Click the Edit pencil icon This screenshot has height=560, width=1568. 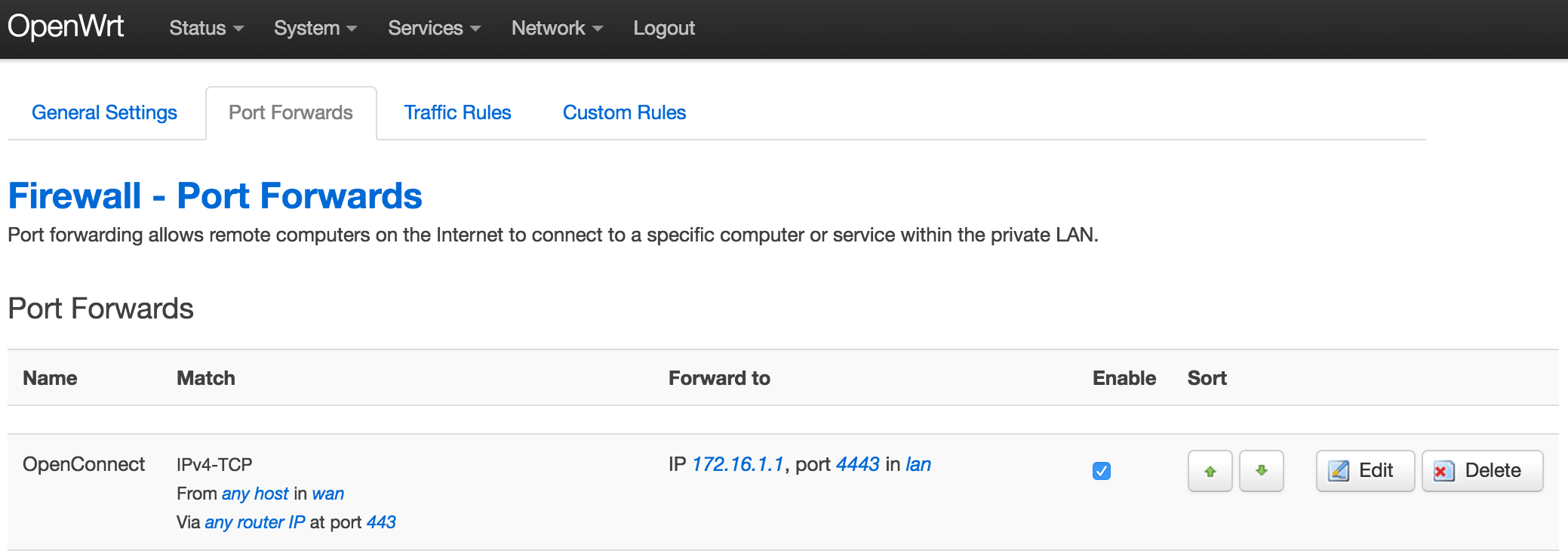[x=1339, y=471]
